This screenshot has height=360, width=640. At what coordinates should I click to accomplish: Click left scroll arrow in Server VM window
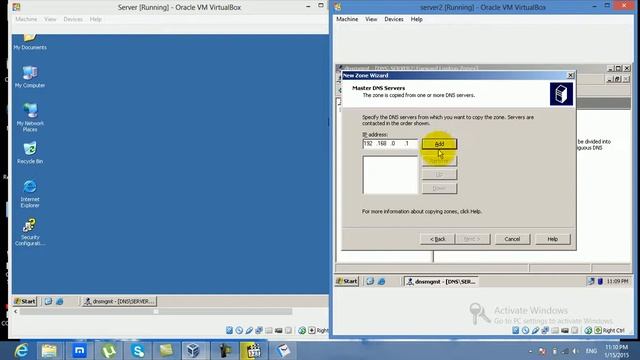(x=16, y=311)
